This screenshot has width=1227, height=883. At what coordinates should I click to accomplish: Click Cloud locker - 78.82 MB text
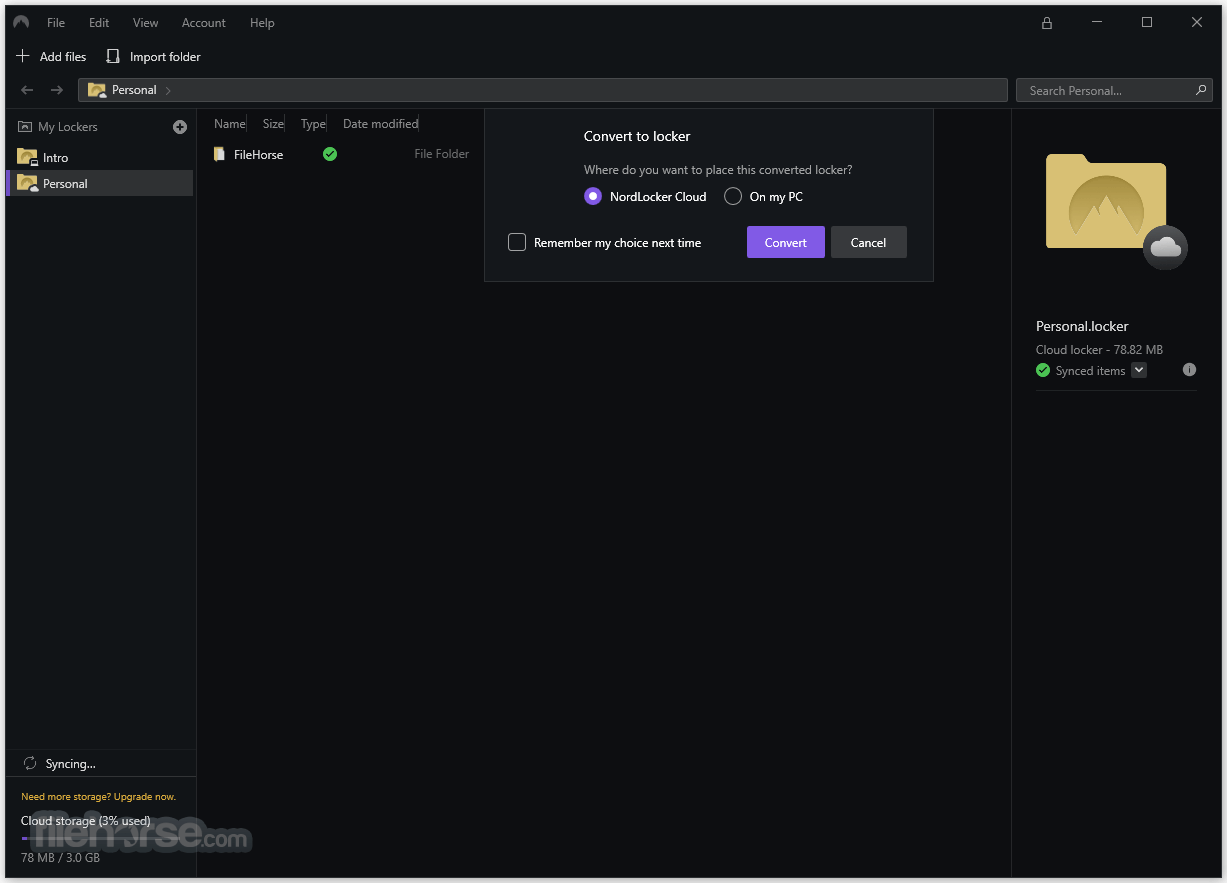point(1099,350)
